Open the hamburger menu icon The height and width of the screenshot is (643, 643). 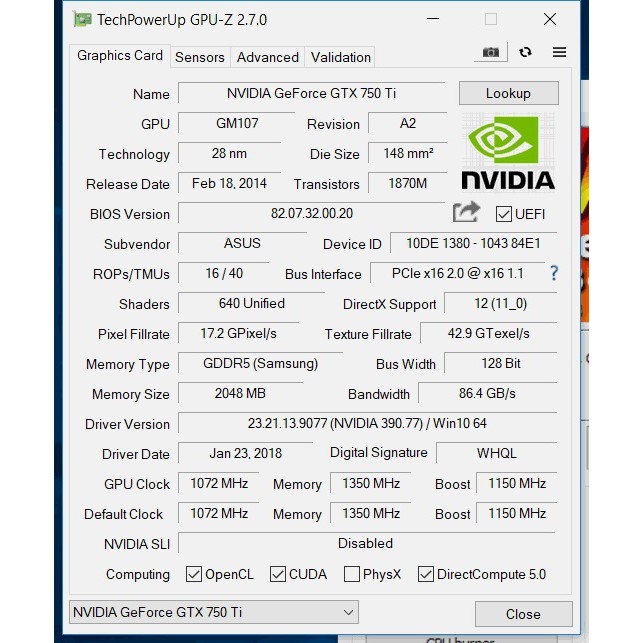click(559, 52)
